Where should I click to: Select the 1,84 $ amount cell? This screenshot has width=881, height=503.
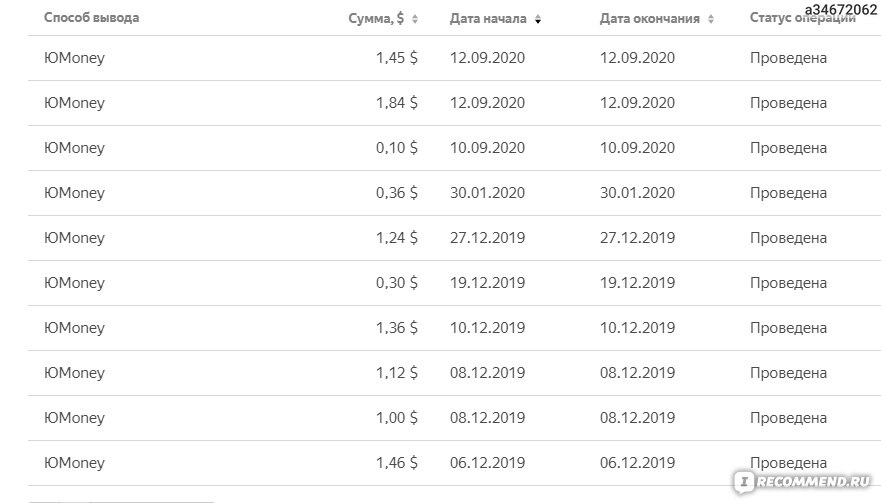click(397, 103)
